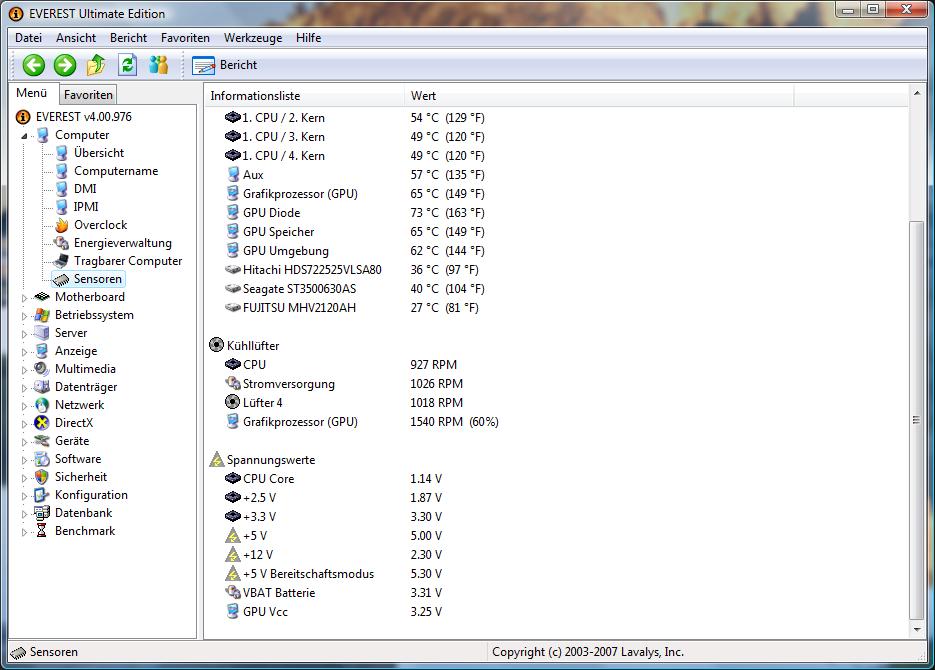The height and width of the screenshot is (670, 935).
Task: Go up one level with folder-arrow icon
Action: pyautogui.click(x=96, y=65)
